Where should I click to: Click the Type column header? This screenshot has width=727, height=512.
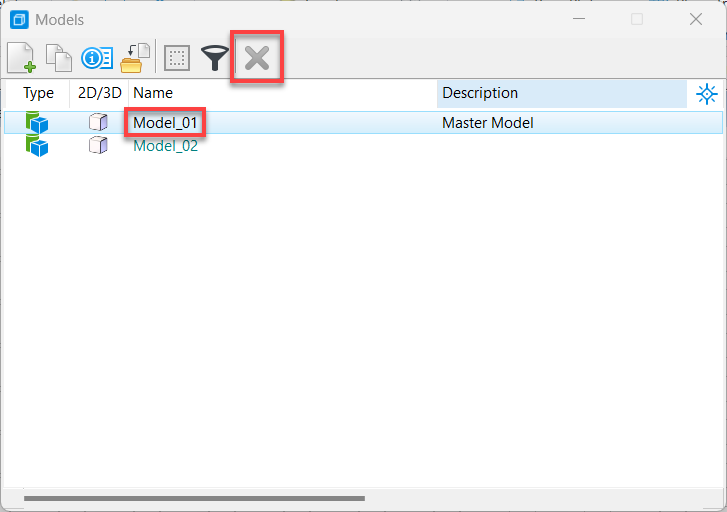click(38, 93)
